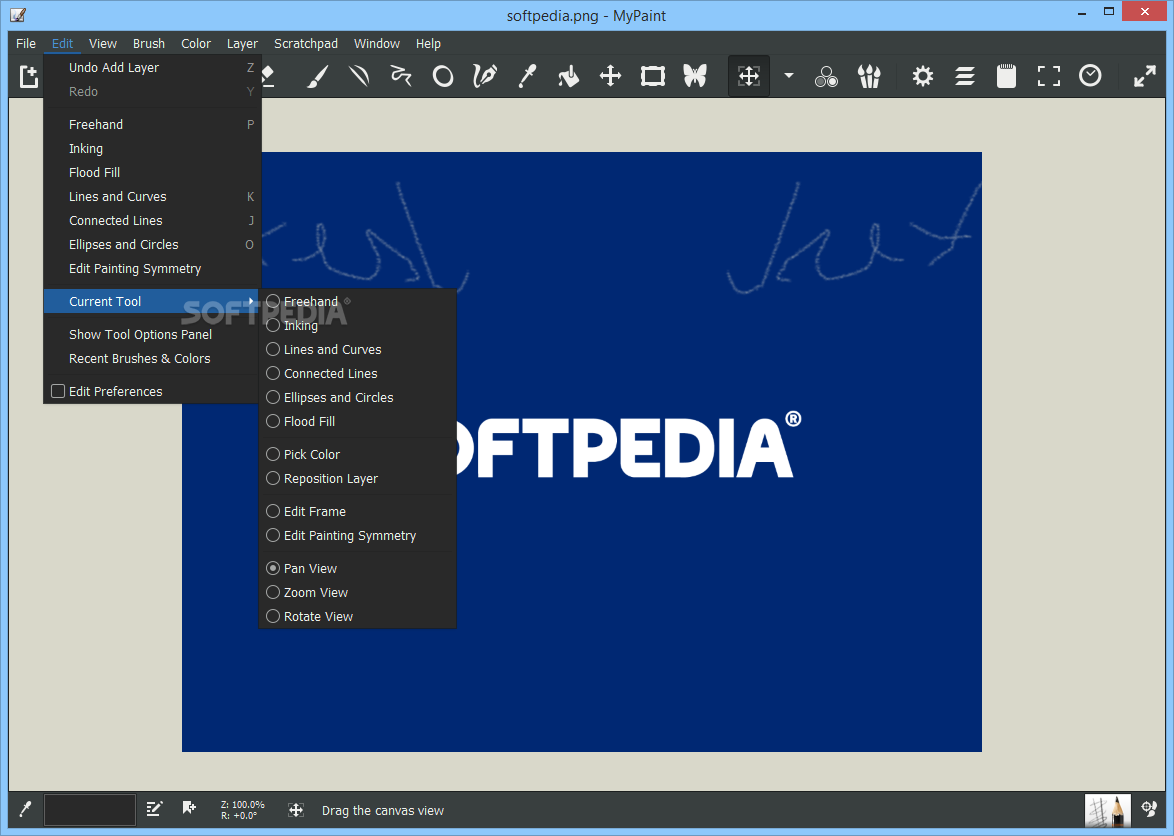Open the View menu

103,43
